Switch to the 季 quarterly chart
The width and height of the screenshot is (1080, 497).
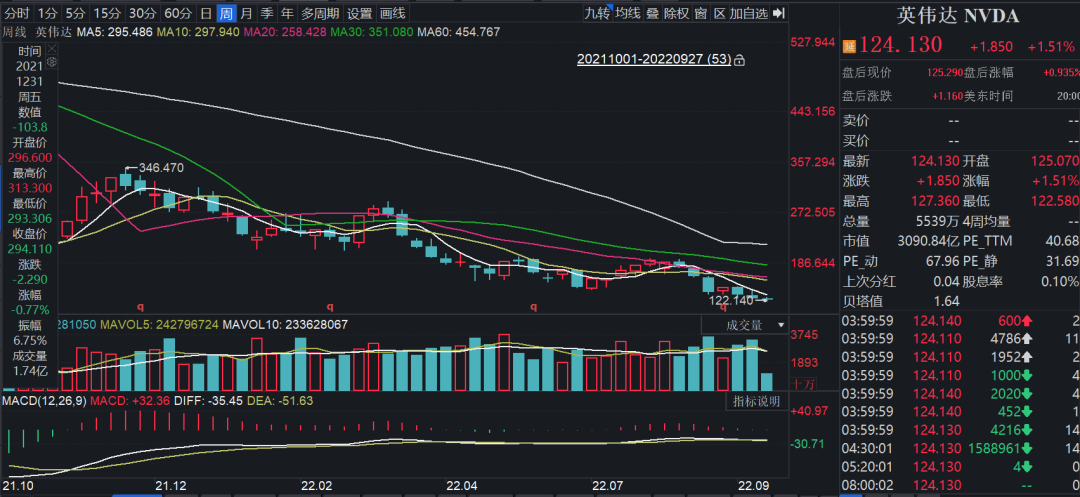[x=267, y=13]
